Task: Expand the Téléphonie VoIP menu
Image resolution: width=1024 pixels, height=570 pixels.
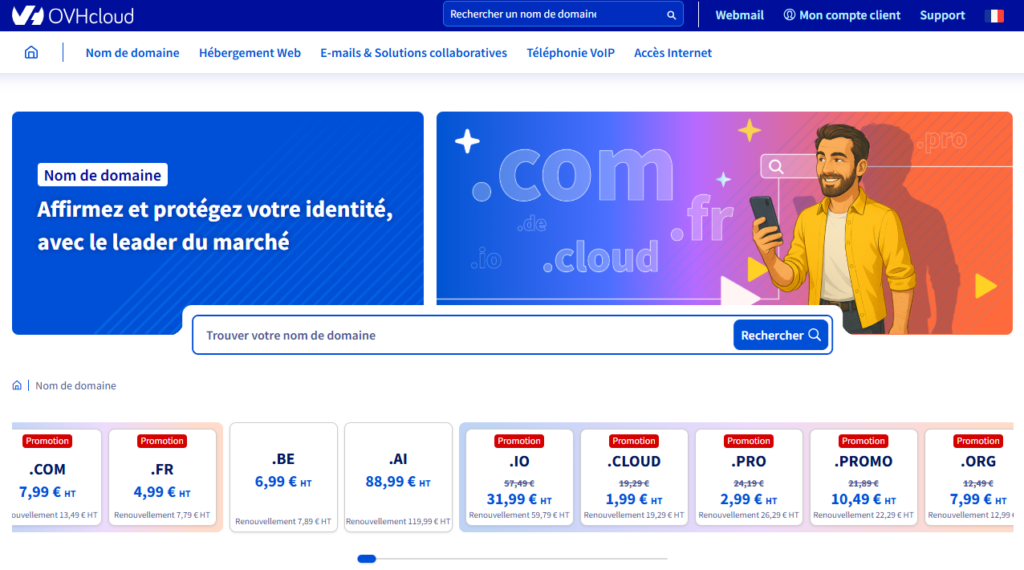Action: [x=570, y=53]
